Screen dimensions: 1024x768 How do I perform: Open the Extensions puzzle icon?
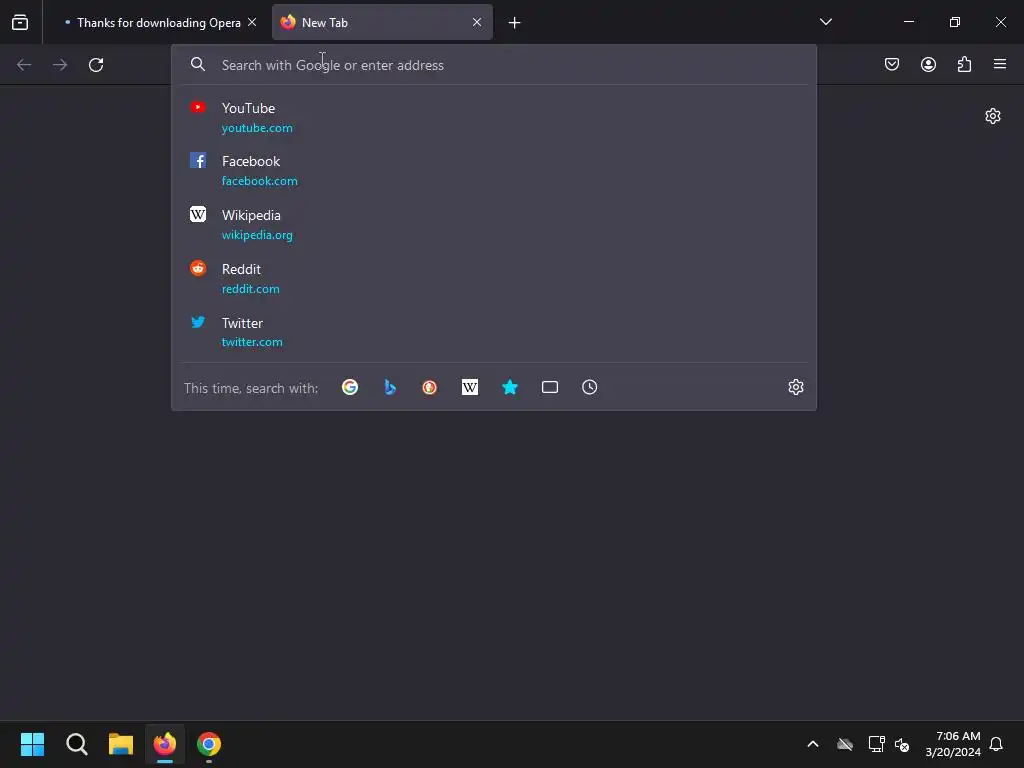964,64
